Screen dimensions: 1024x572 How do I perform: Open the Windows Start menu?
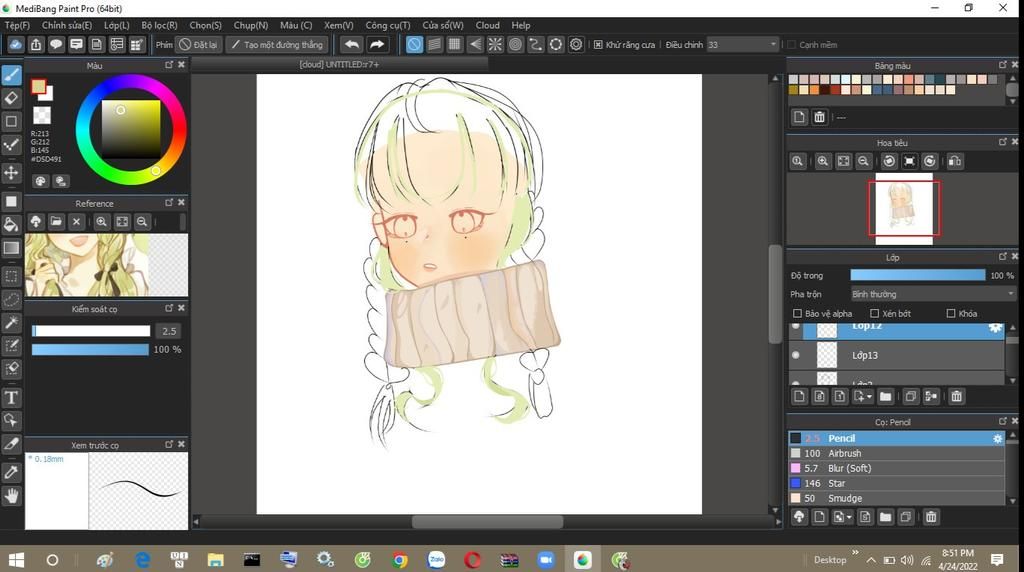click(16, 560)
